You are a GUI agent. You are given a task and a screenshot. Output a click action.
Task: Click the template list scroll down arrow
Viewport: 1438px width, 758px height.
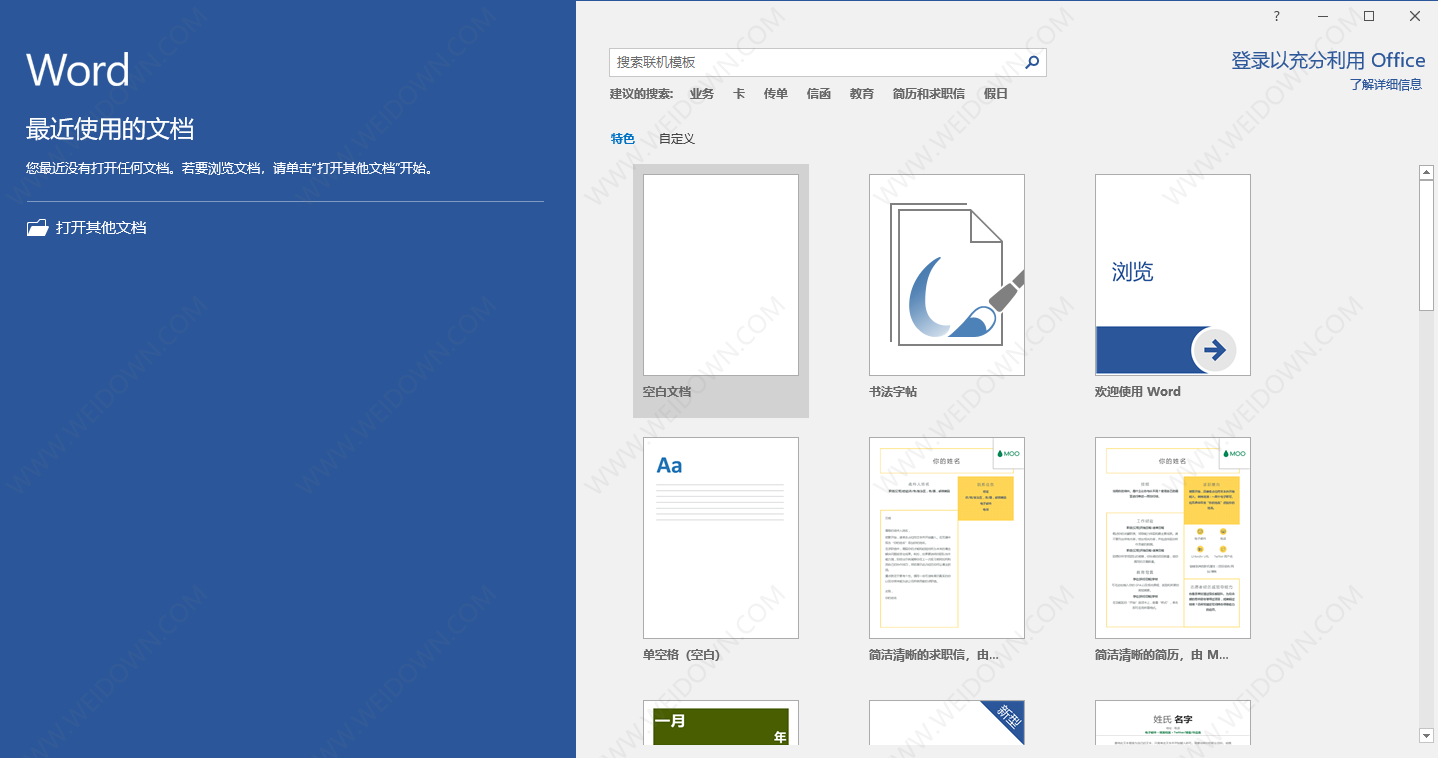1427,737
